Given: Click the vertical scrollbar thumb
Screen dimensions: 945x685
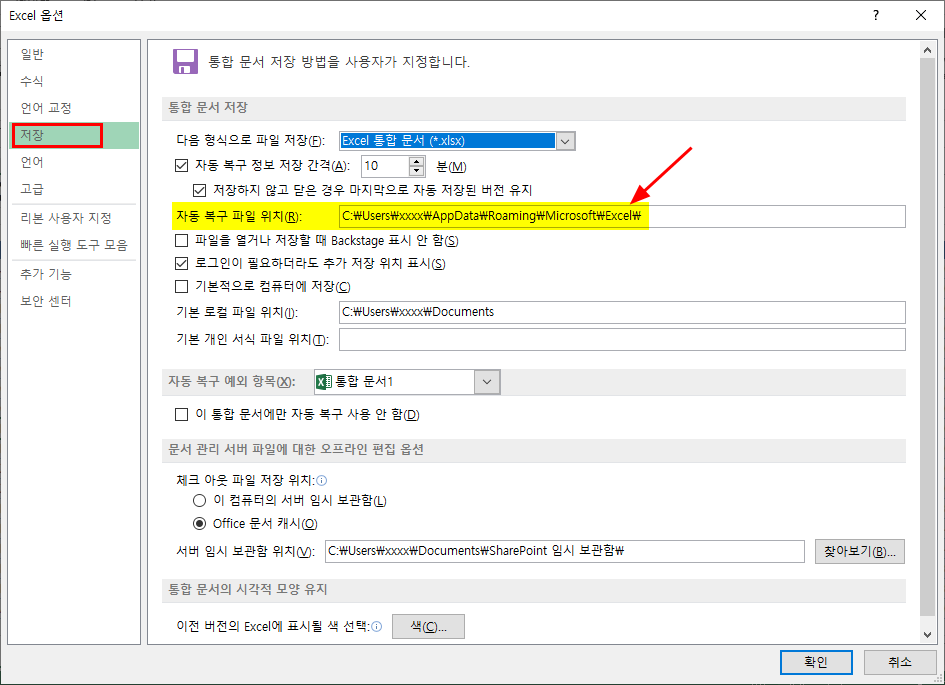Looking at the screenshot, I should [x=928, y=337].
